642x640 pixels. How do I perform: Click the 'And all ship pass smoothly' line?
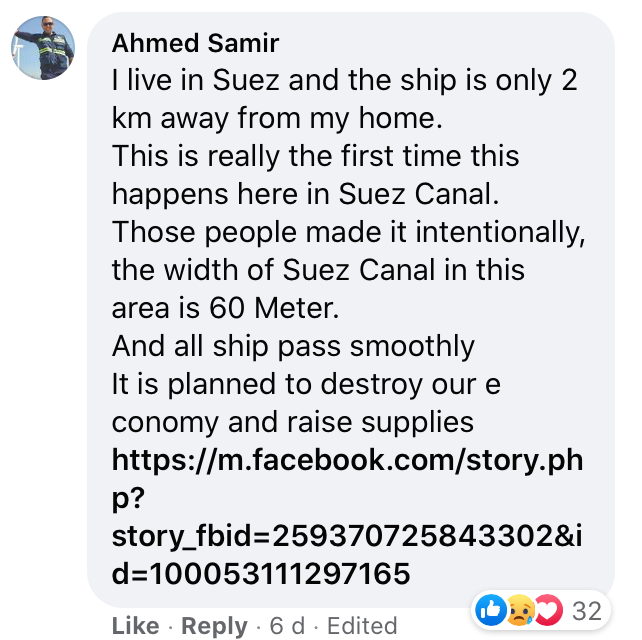point(293,347)
